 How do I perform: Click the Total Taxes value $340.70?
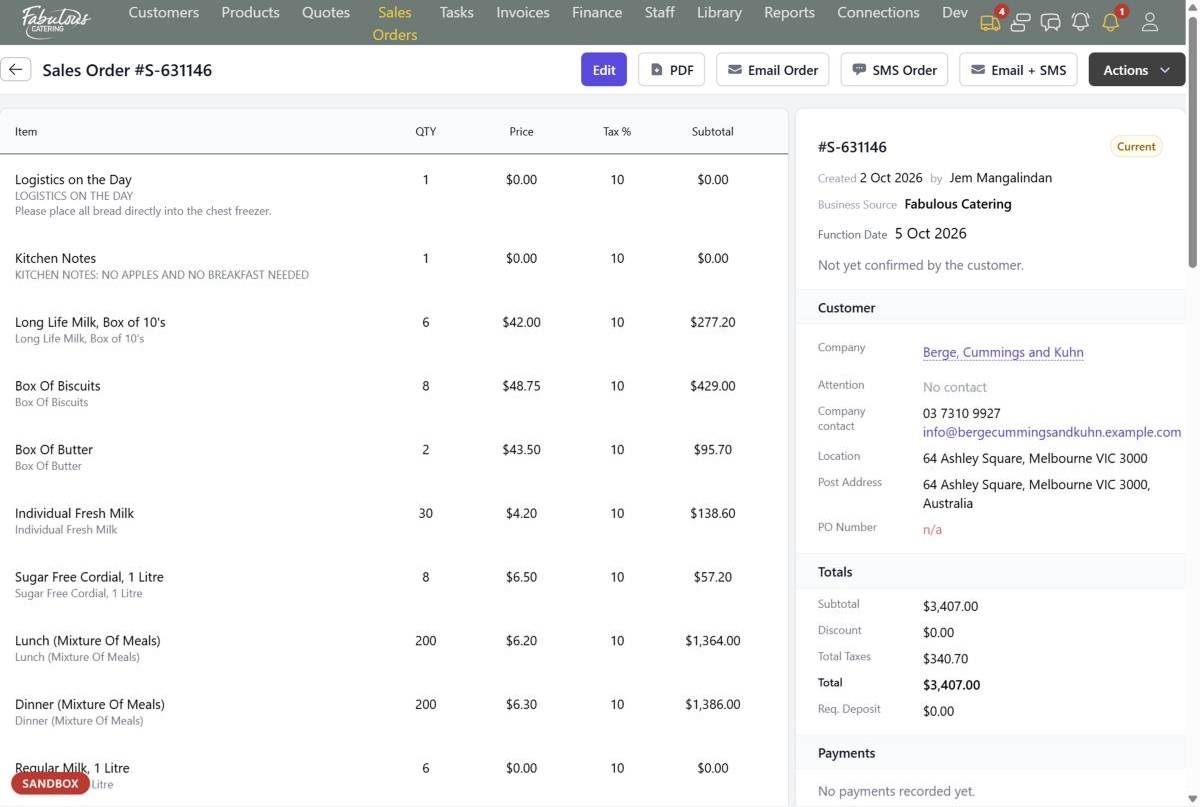tap(946, 659)
